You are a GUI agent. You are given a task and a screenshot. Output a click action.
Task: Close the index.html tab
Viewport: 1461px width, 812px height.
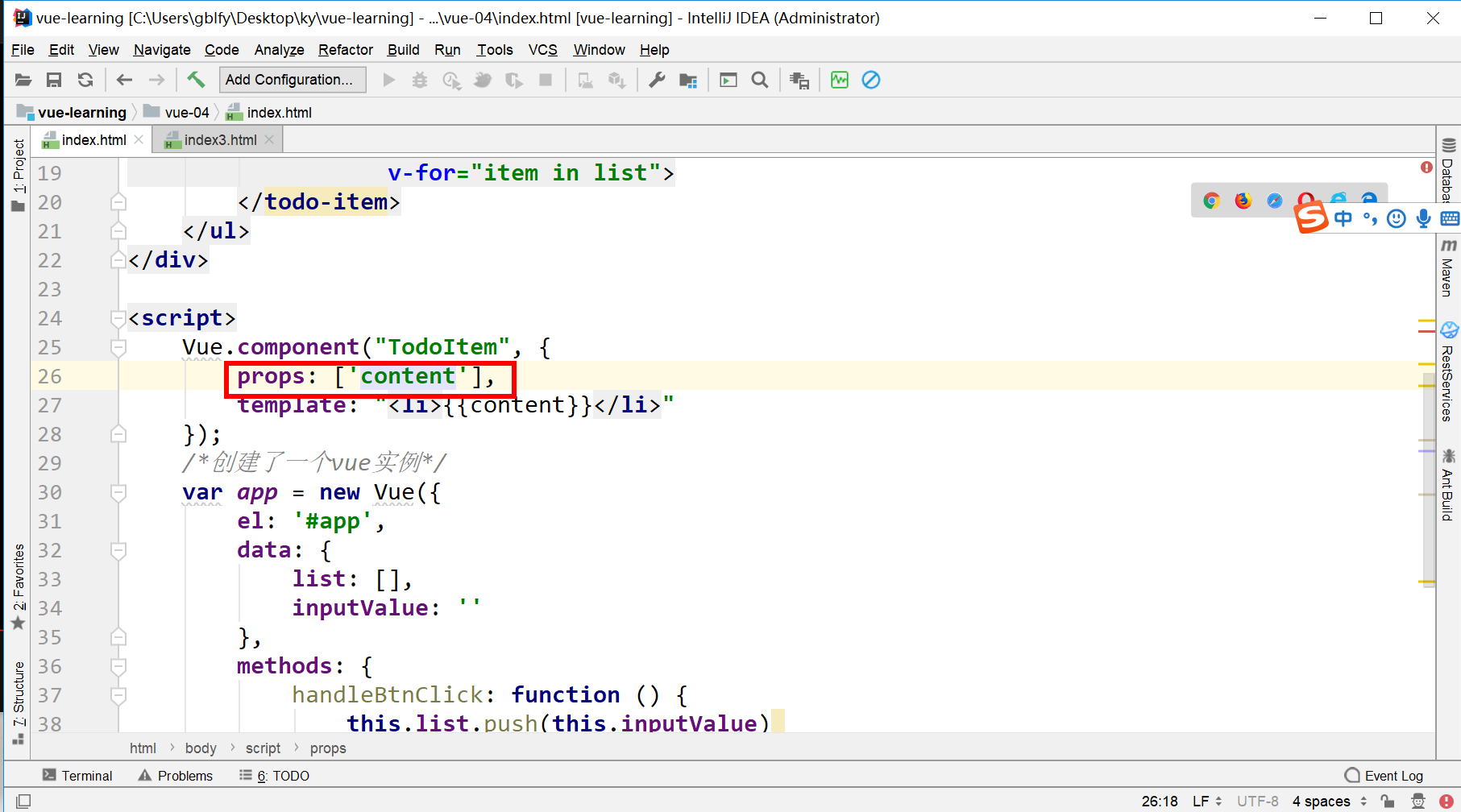pos(139,139)
